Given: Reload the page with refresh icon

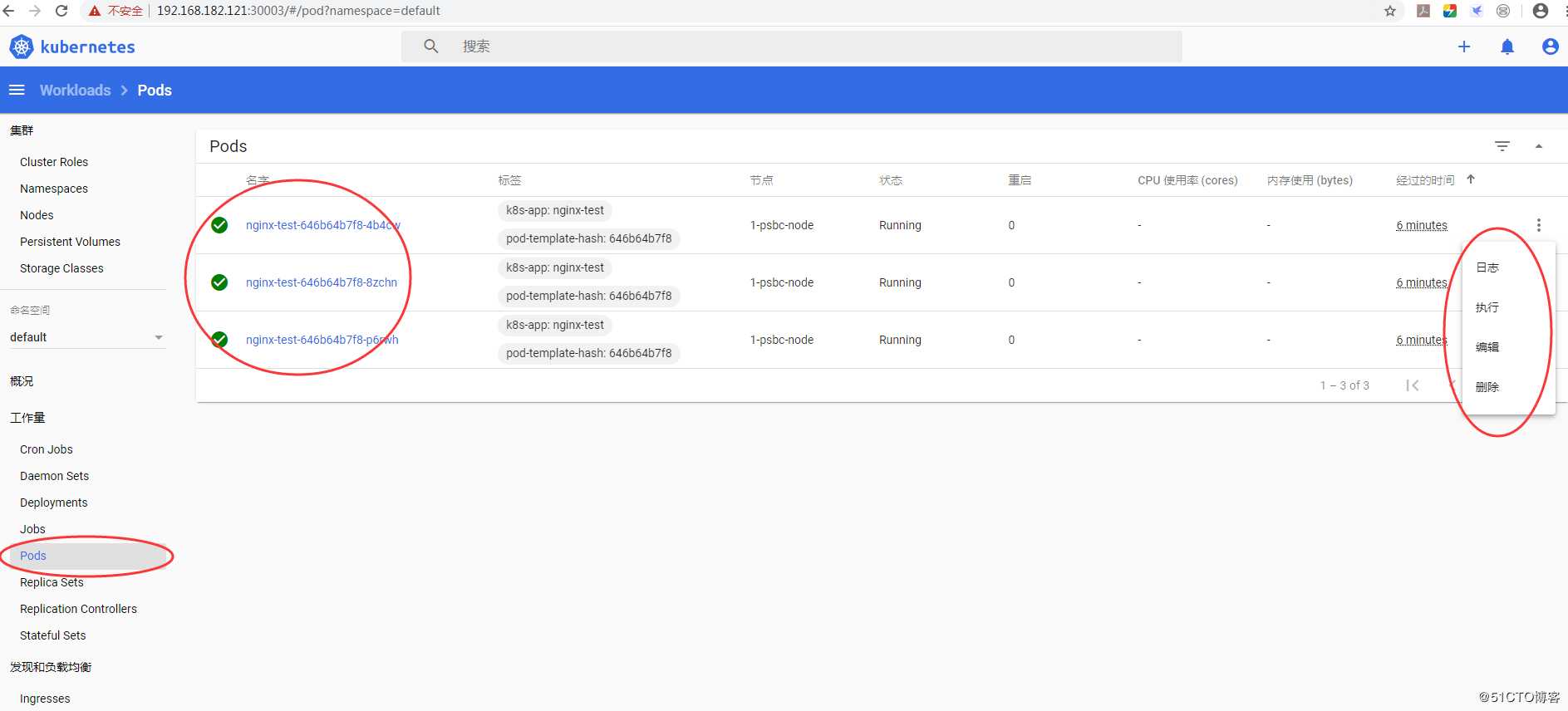Looking at the screenshot, I should (x=61, y=11).
